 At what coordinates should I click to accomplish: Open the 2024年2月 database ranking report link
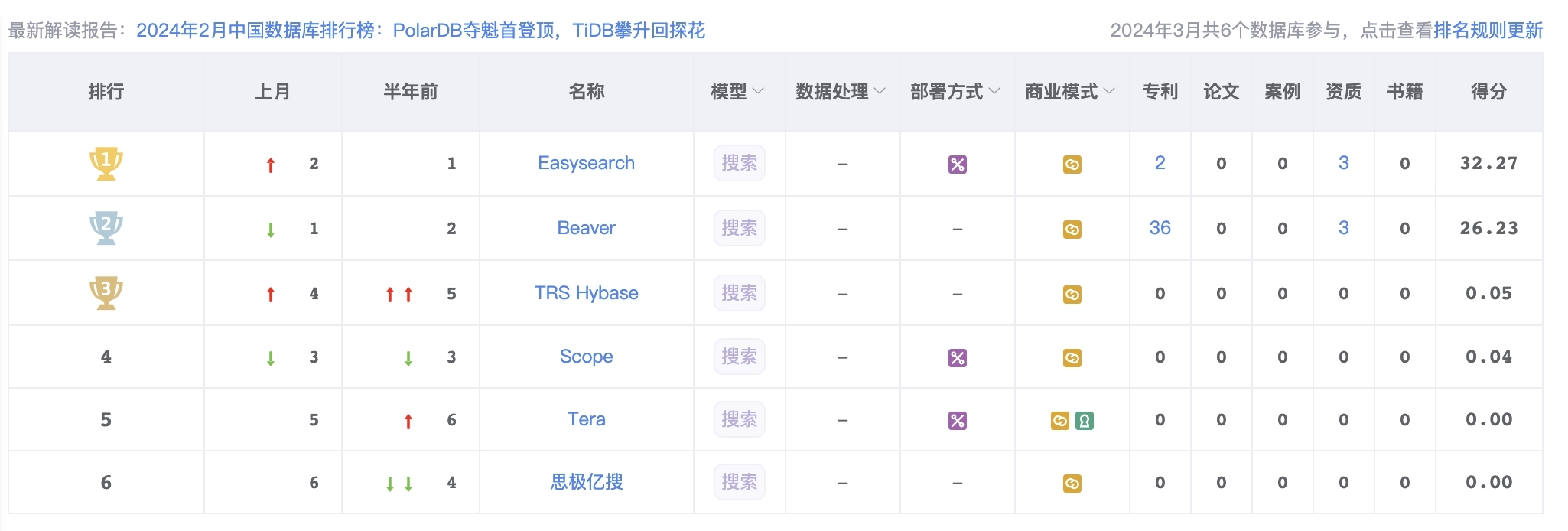click(x=420, y=31)
